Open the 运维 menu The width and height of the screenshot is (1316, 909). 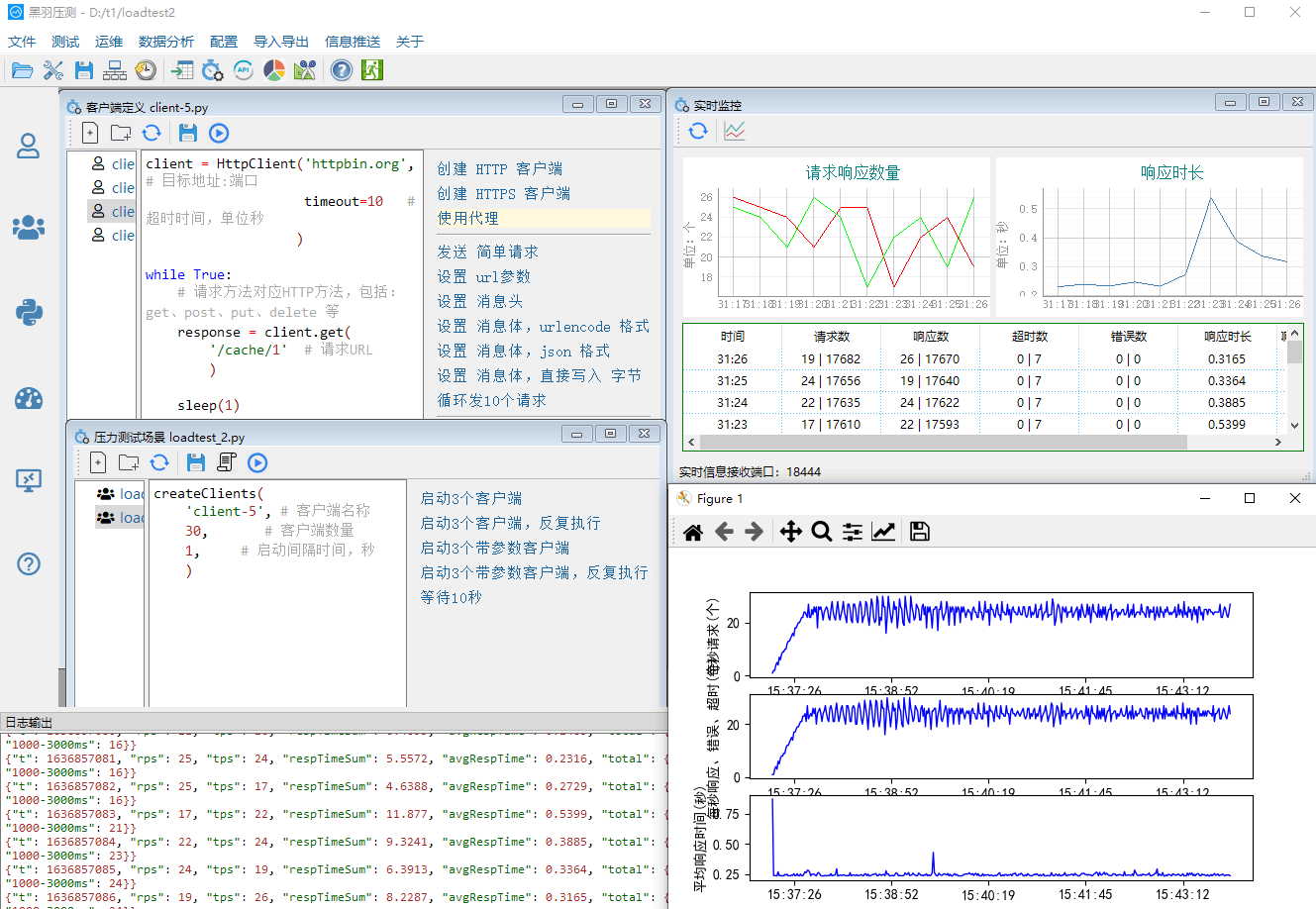pos(109,42)
